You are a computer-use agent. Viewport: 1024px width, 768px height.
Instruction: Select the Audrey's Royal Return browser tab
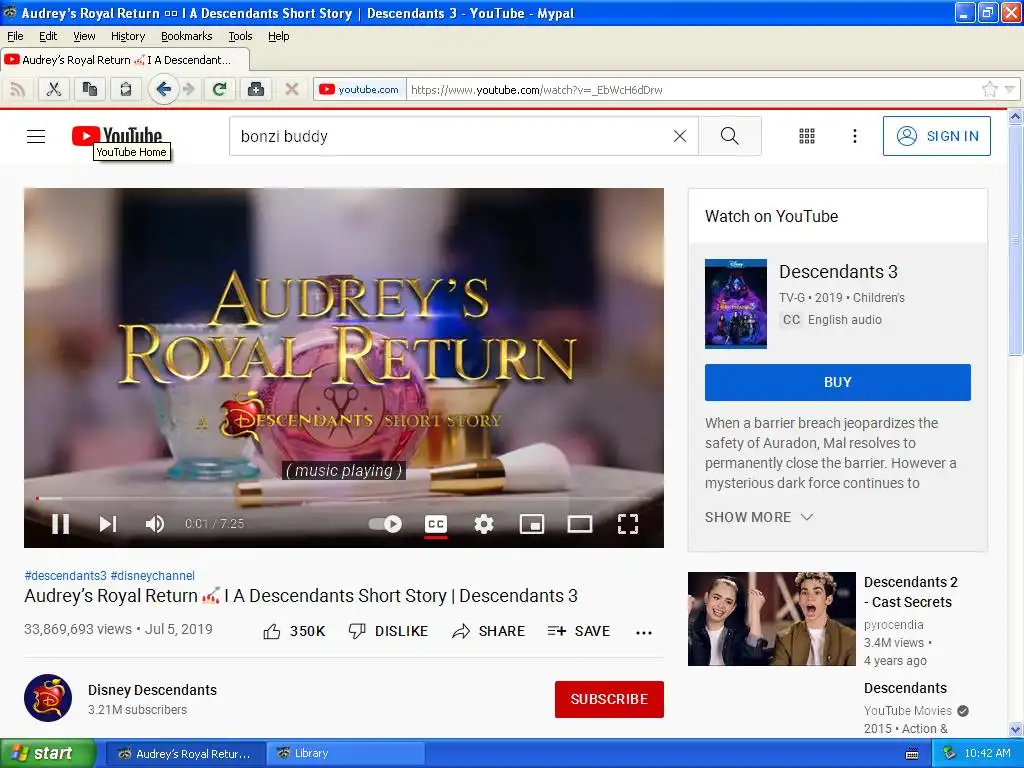coord(125,60)
